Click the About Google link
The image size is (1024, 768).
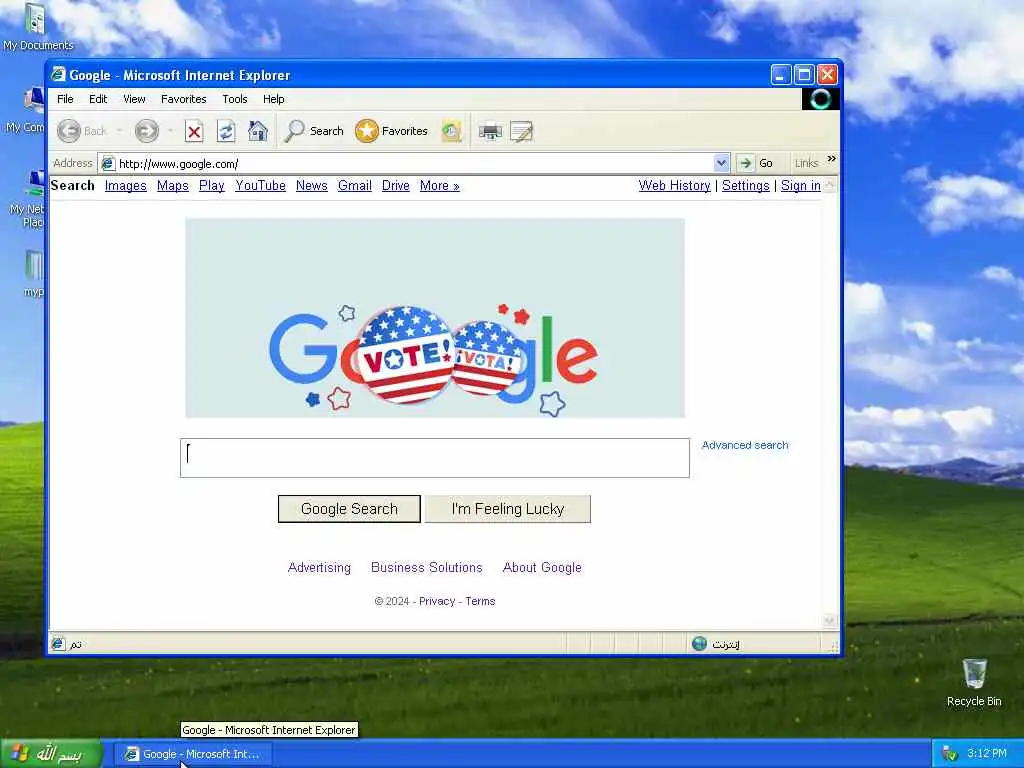[542, 568]
